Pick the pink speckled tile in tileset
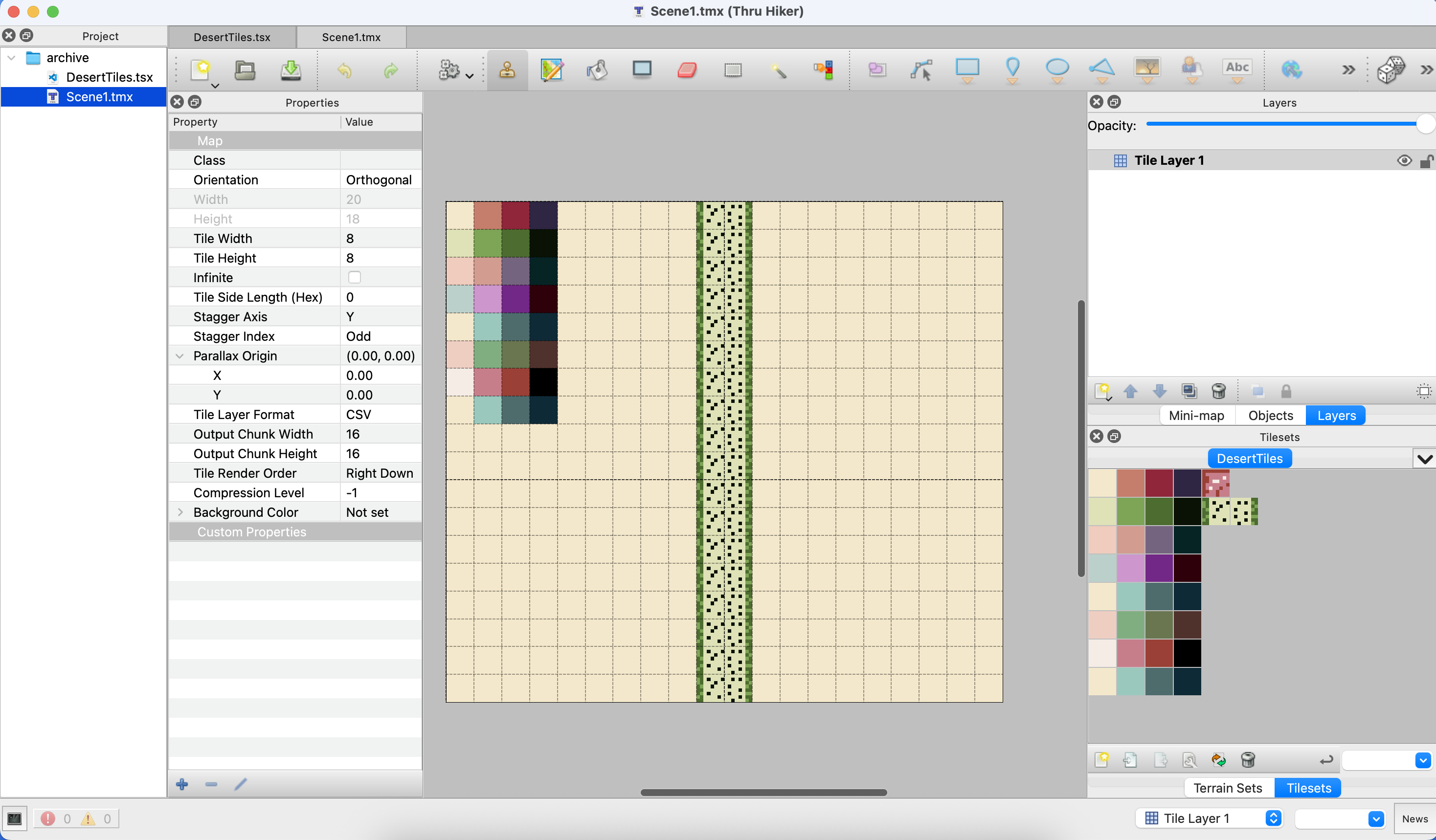Screen dimensions: 1436x840 click(x=1216, y=483)
